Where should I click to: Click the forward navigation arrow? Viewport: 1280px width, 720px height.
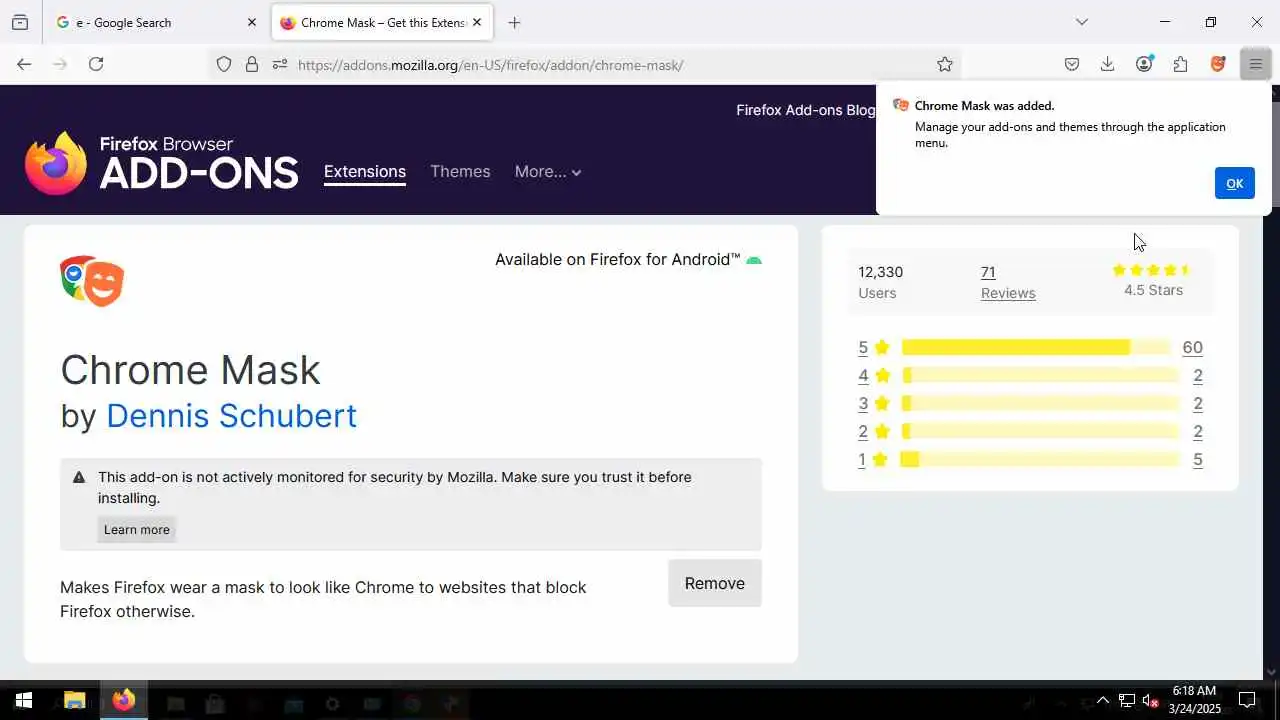(x=60, y=64)
